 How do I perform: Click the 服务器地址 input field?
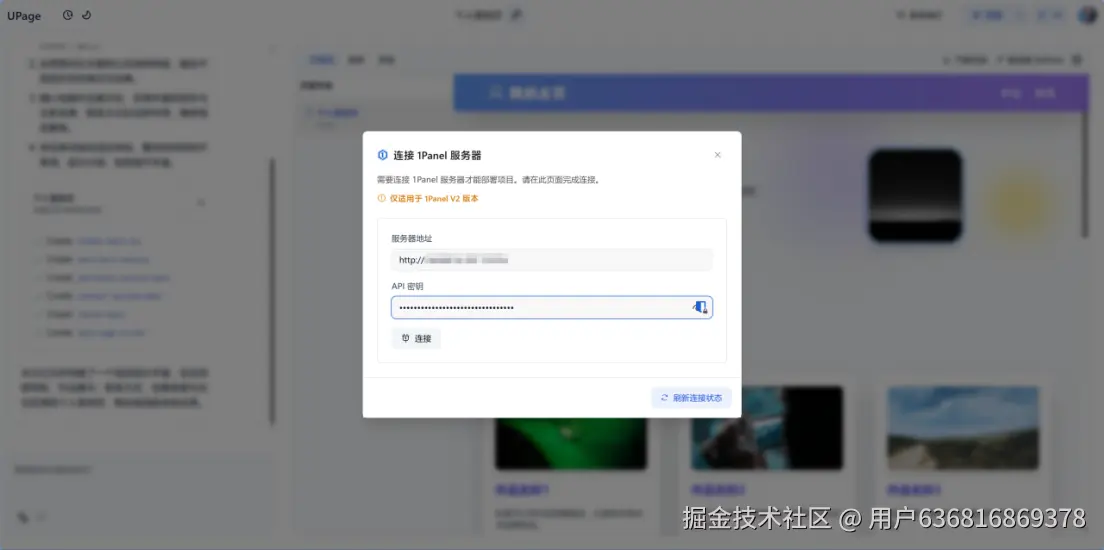(552, 260)
